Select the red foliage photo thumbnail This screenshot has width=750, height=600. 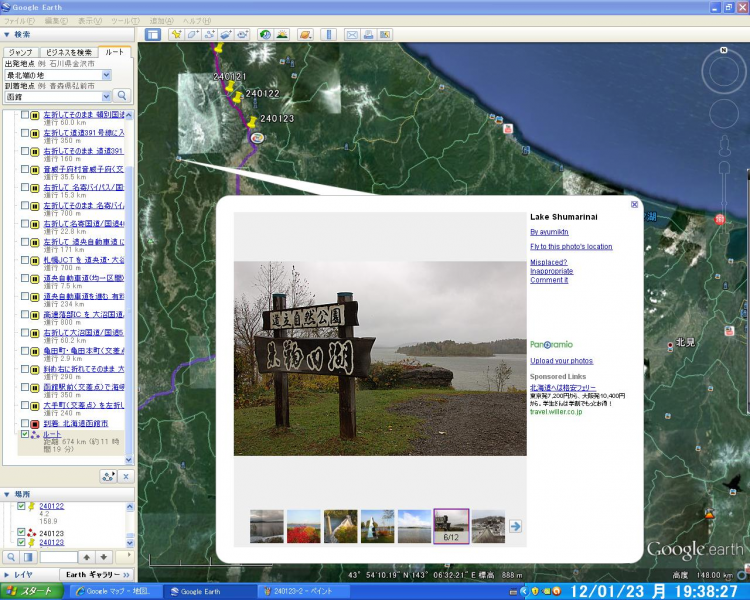[x=304, y=526]
